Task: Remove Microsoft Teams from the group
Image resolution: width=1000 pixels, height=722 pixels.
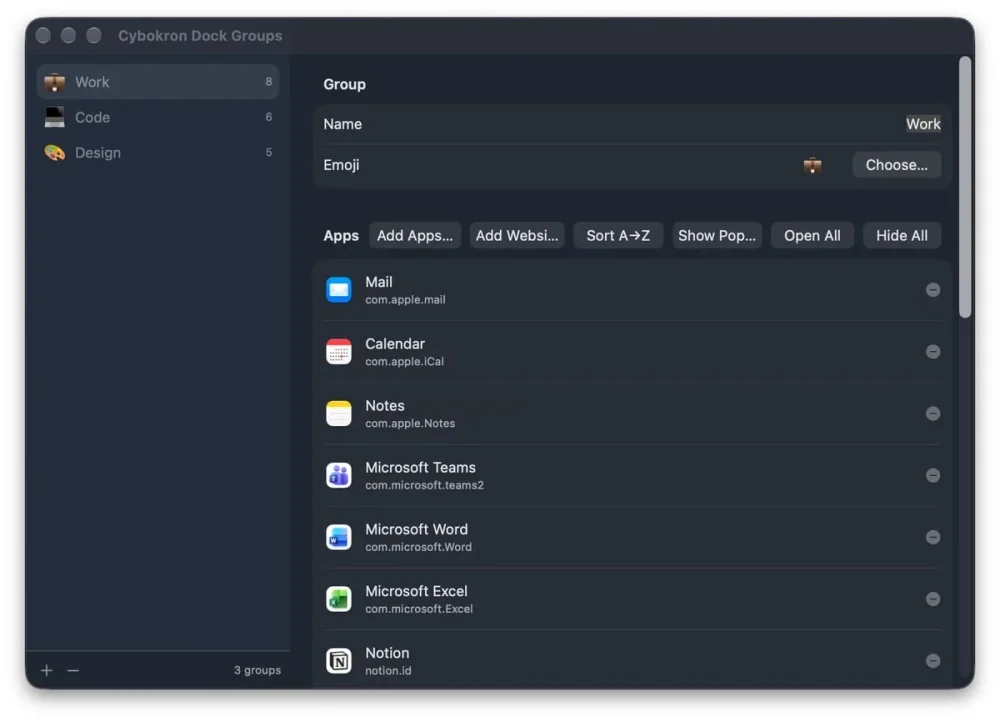Action: (x=932, y=476)
